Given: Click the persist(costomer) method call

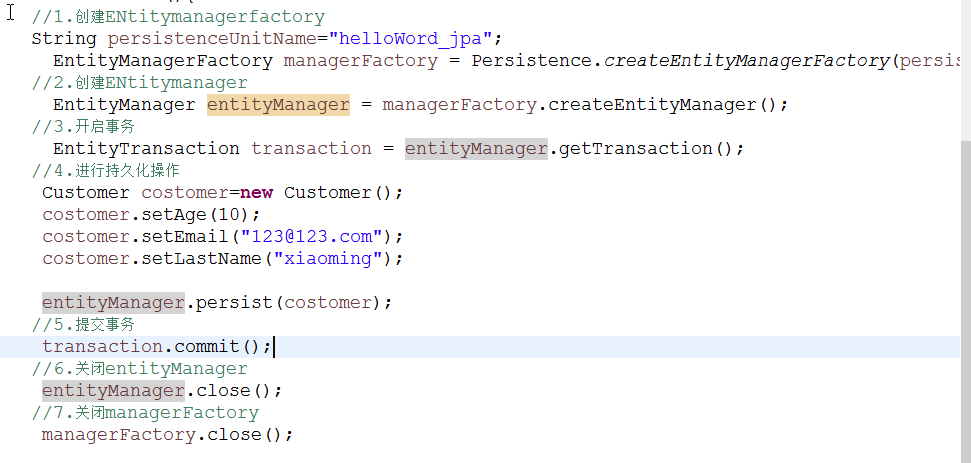Looking at the screenshot, I should 289,303.
